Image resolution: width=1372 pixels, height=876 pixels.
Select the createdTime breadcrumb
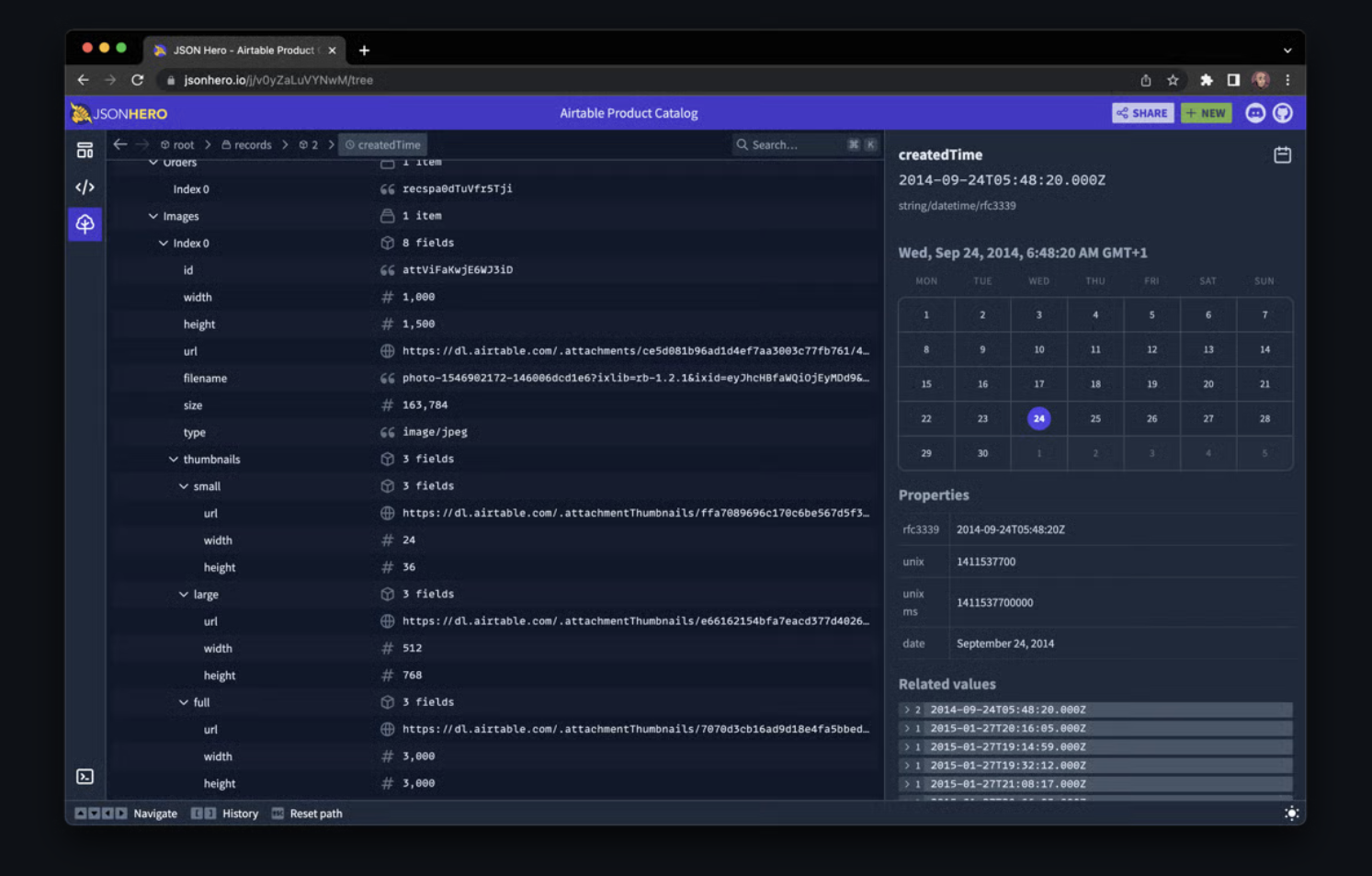(382, 144)
